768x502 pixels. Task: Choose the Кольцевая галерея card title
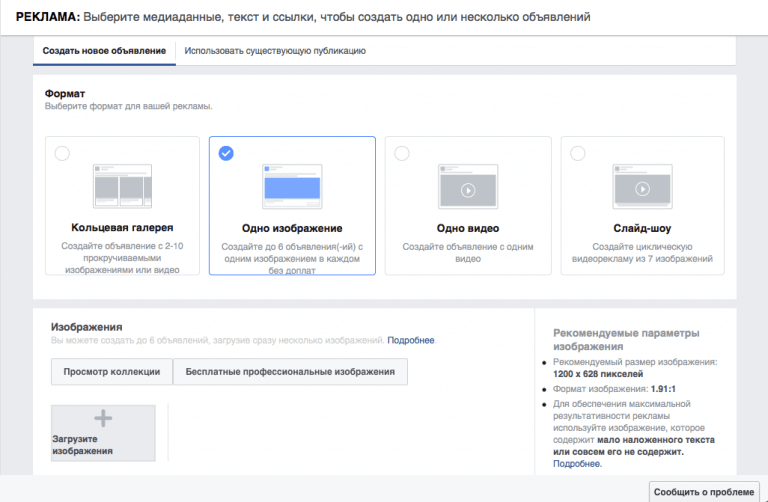(122, 228)
